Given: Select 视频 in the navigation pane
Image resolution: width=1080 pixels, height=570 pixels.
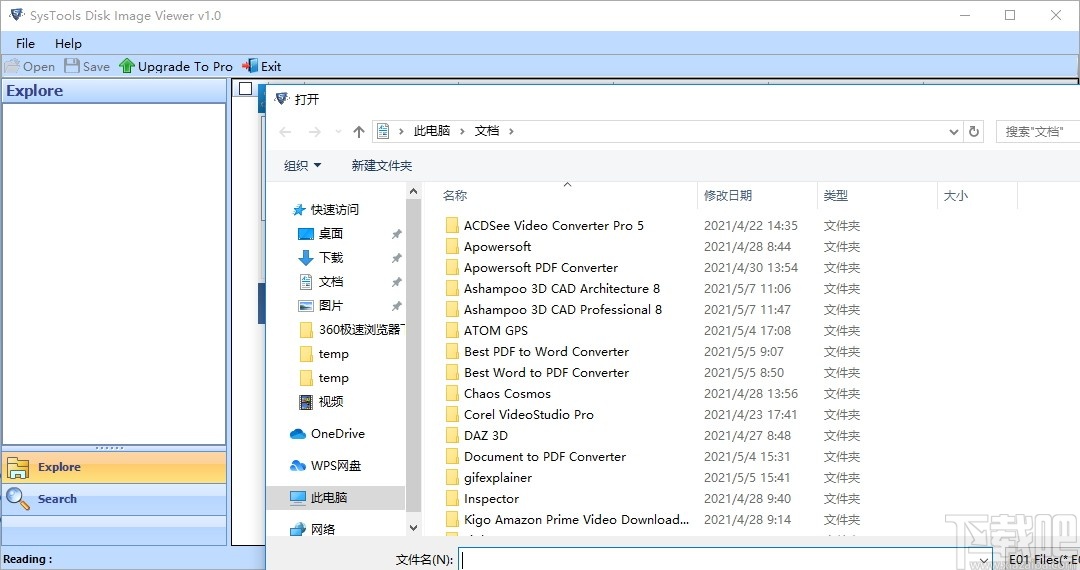Looking at the screenshot, I should pyautogui.click(x=331, y=402).
